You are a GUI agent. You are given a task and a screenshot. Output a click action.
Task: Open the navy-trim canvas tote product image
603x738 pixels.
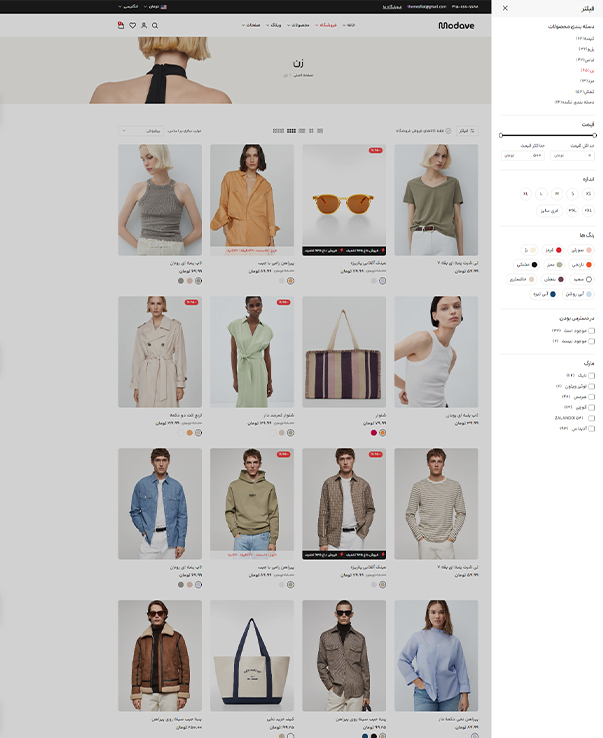click(x=252, y=656)
